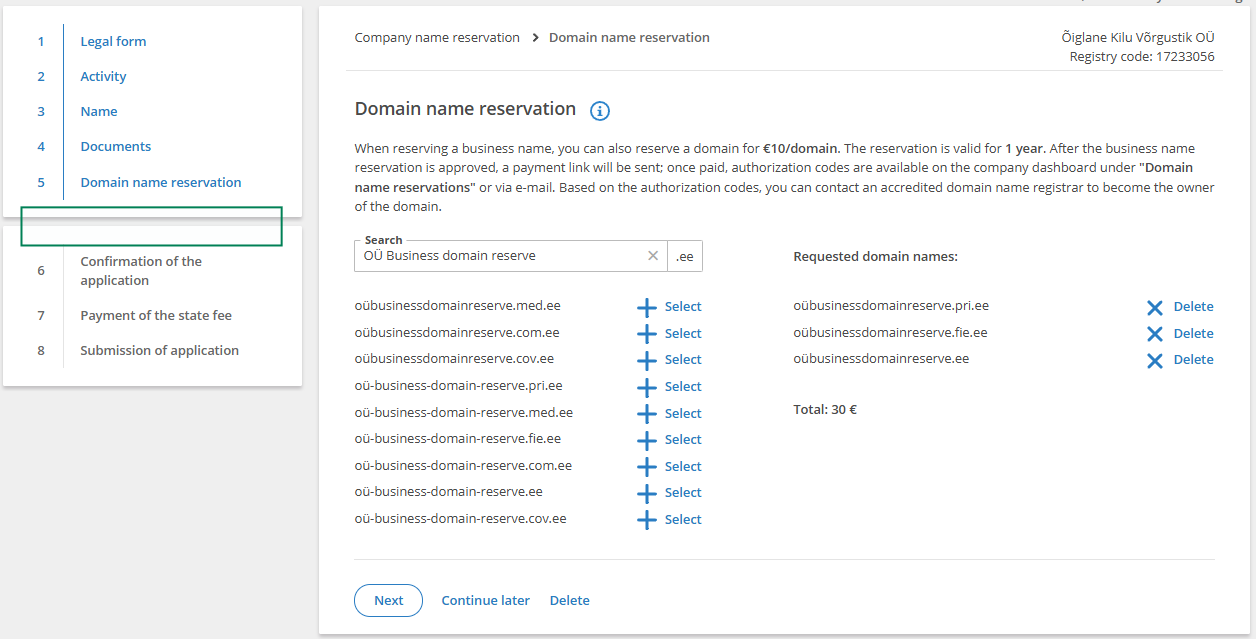Screen dimensions: 1256x639
Task: Click X icon for oübusinessdomainreserve.pri.ee
Action: (x=1155, y=307)
